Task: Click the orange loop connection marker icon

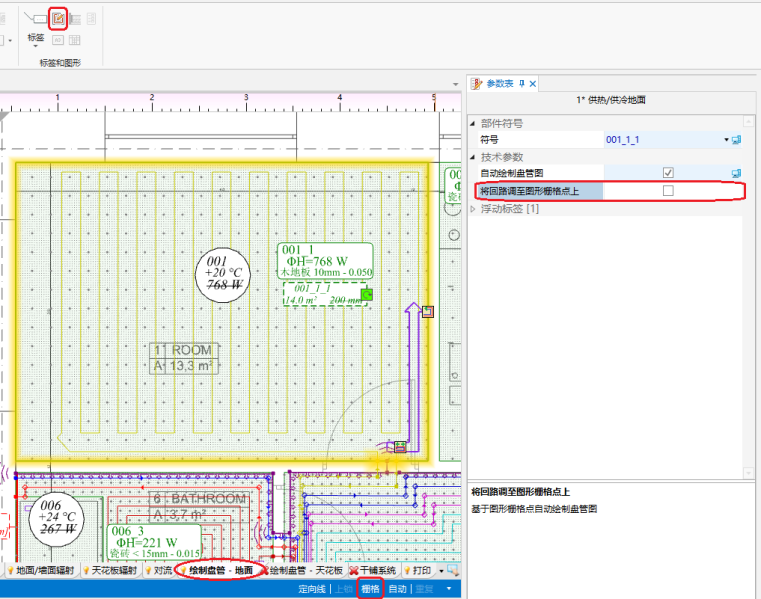Action: (428, 312)
